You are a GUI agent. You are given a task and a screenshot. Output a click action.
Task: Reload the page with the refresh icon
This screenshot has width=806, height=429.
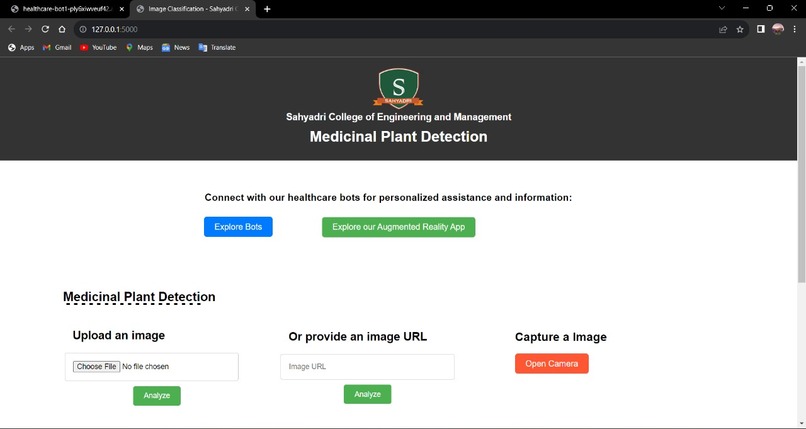pos(45,29)
